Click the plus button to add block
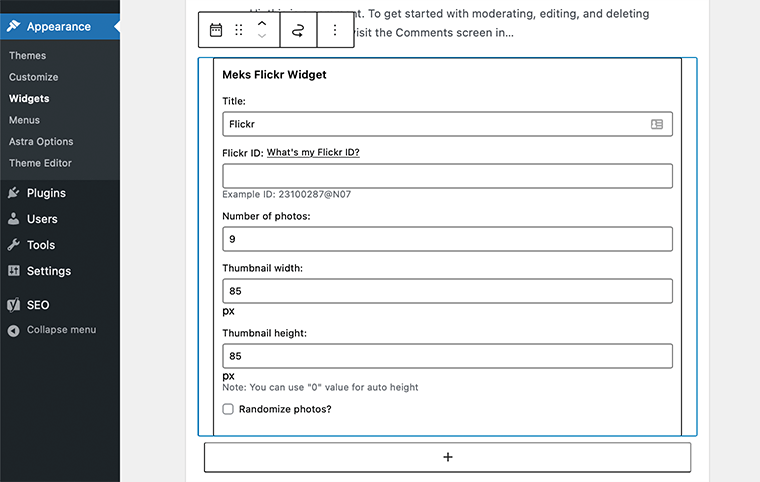The width and height of the screenshot is (760, 482). [447, 457]
